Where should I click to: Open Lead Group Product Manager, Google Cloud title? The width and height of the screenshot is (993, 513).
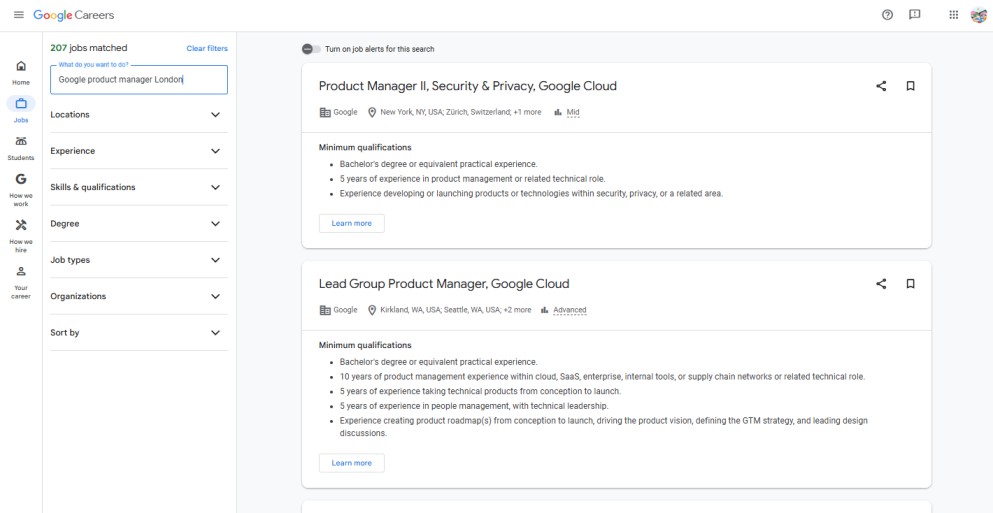[444, 284]
